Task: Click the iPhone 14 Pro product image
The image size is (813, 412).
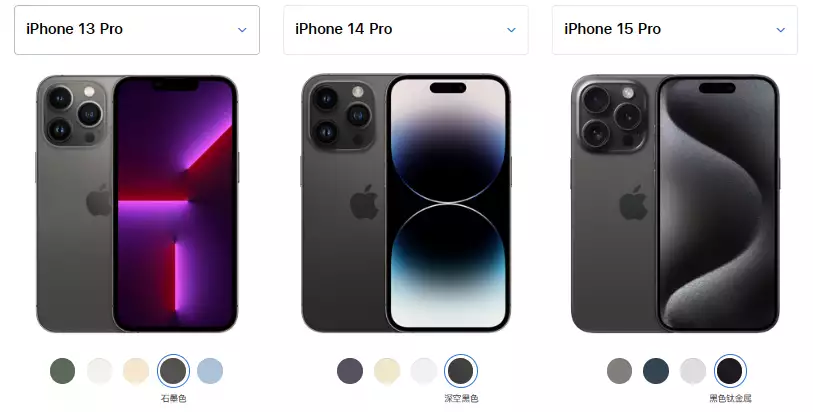Action: point(406,204)
